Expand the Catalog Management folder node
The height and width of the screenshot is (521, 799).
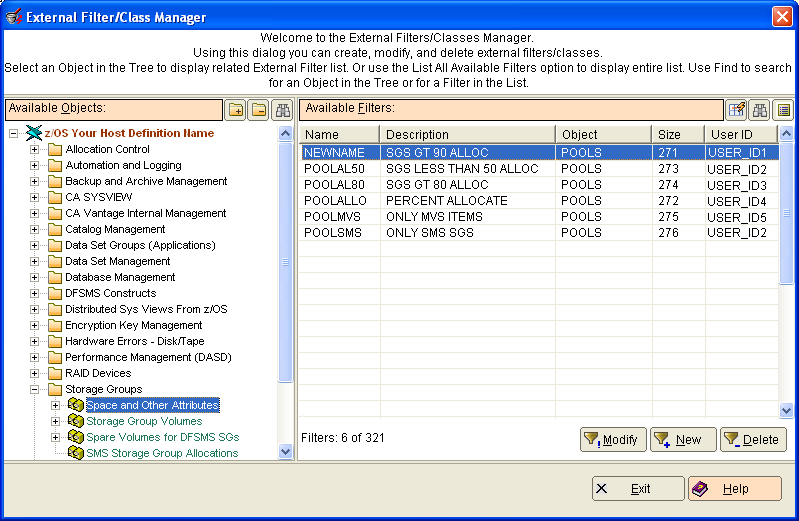35,230
